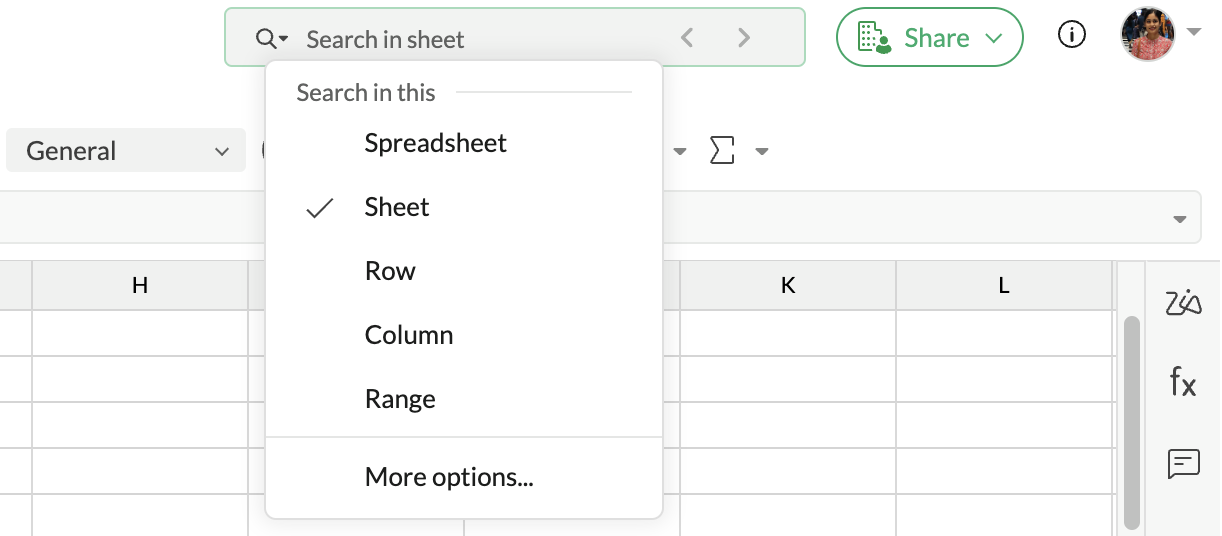This screenshot has height=536, width=1222.
Task: Expand the formula bar arrow
Action: (1180, 219)
